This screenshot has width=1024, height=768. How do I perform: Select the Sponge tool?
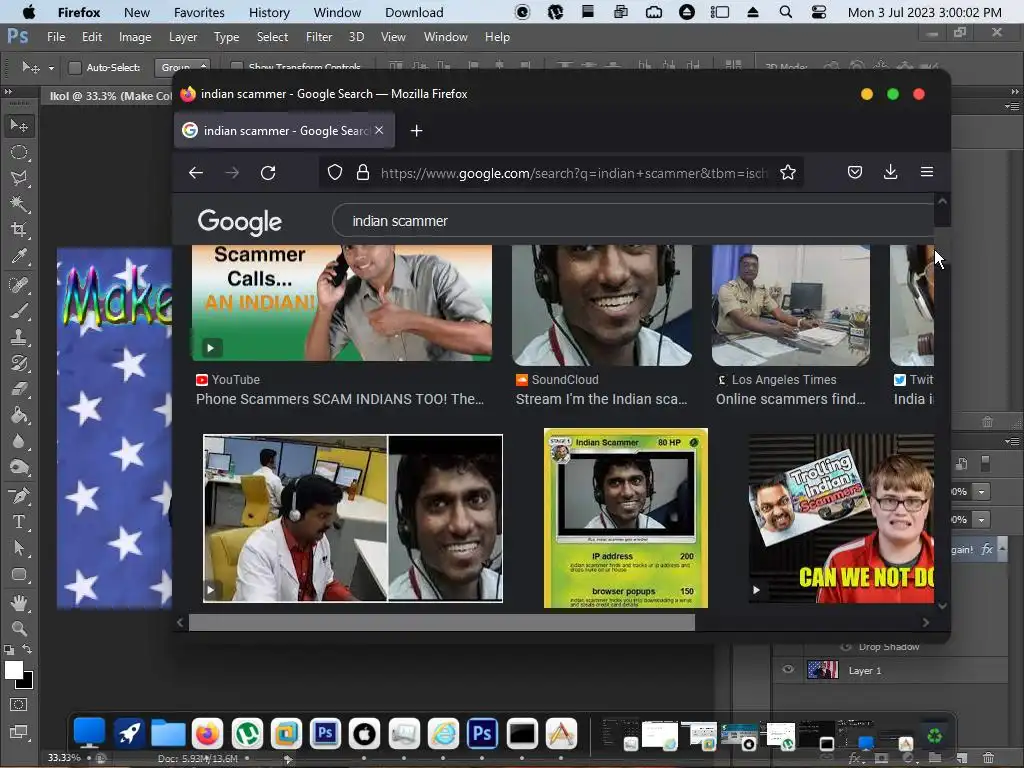(19, 468)
